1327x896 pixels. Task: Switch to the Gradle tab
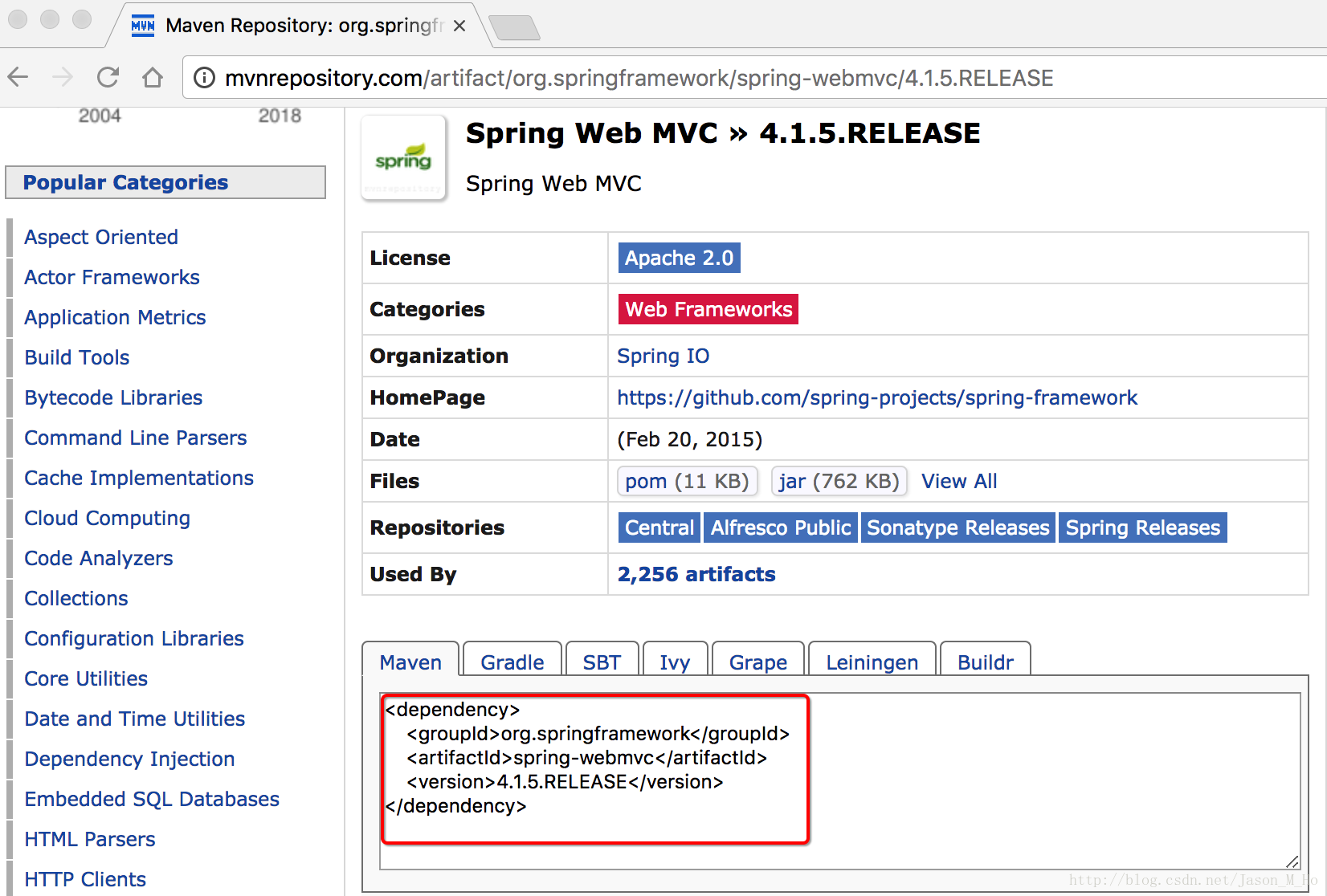click(x=512, y=662)
